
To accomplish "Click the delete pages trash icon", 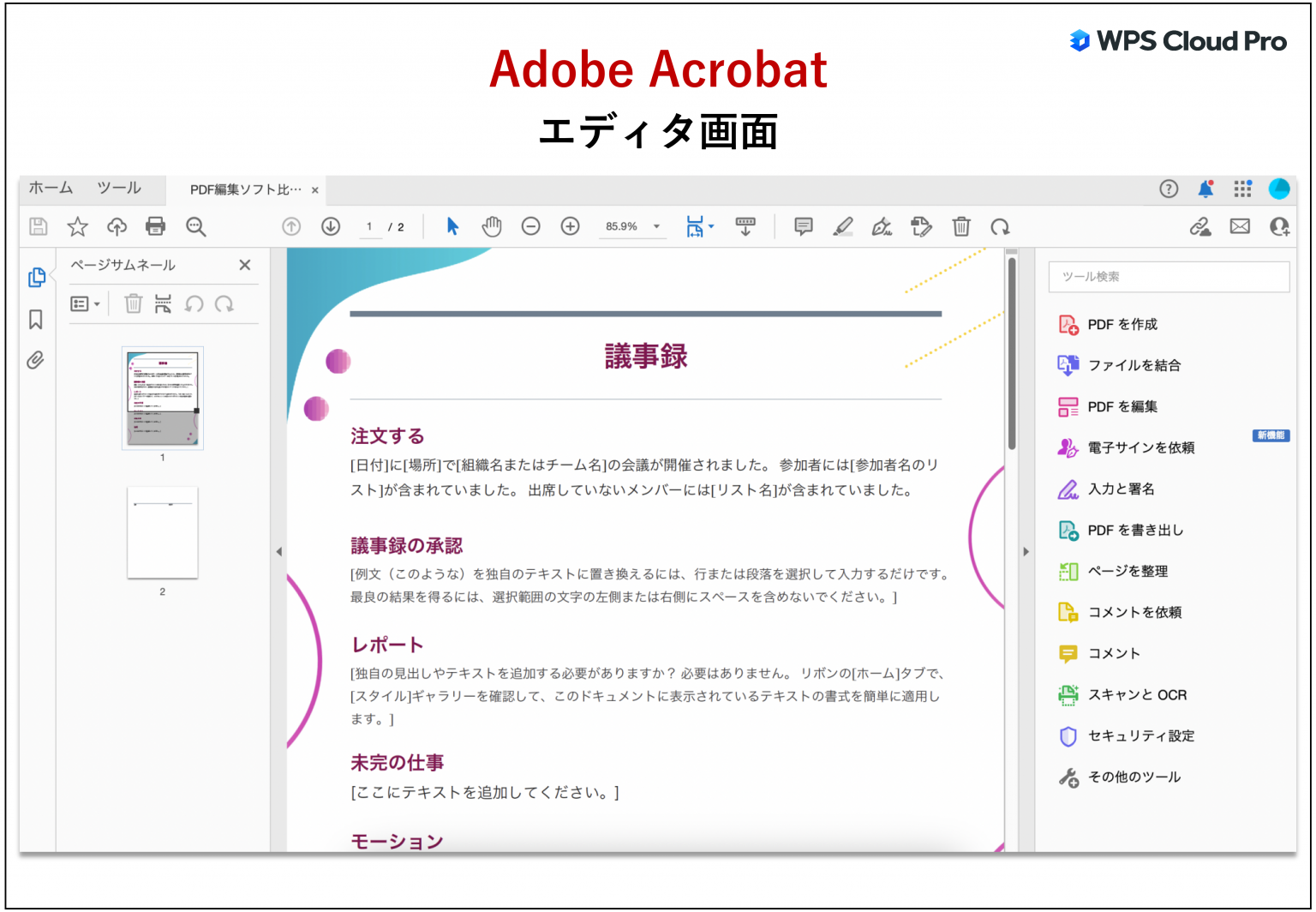I will (x=961, y=226).
